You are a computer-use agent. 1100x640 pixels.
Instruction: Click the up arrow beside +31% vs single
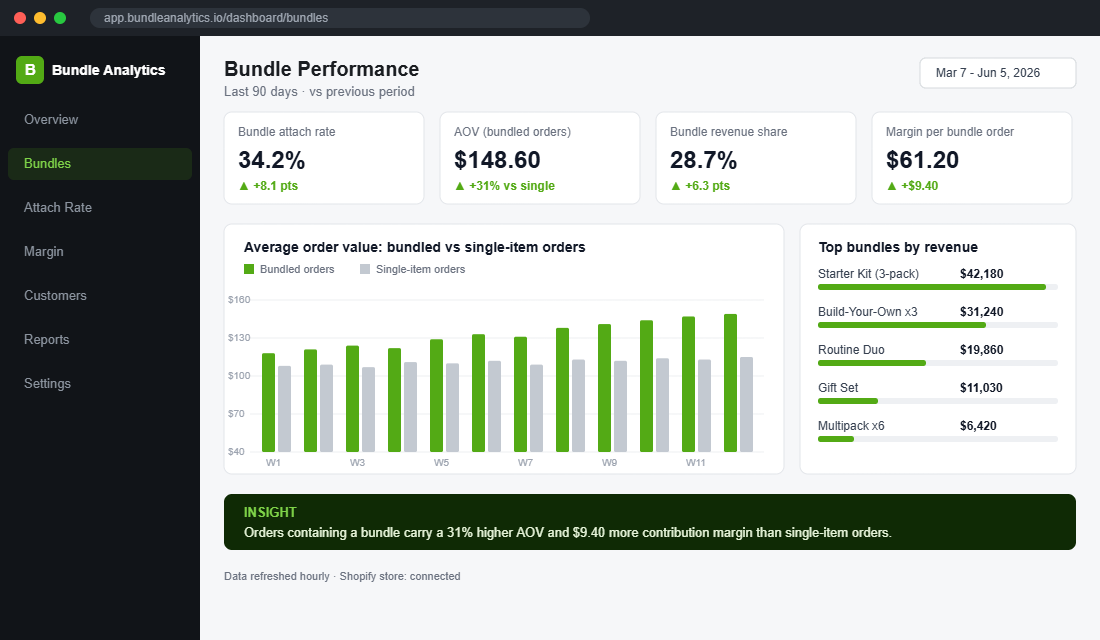tap(460, 186)
